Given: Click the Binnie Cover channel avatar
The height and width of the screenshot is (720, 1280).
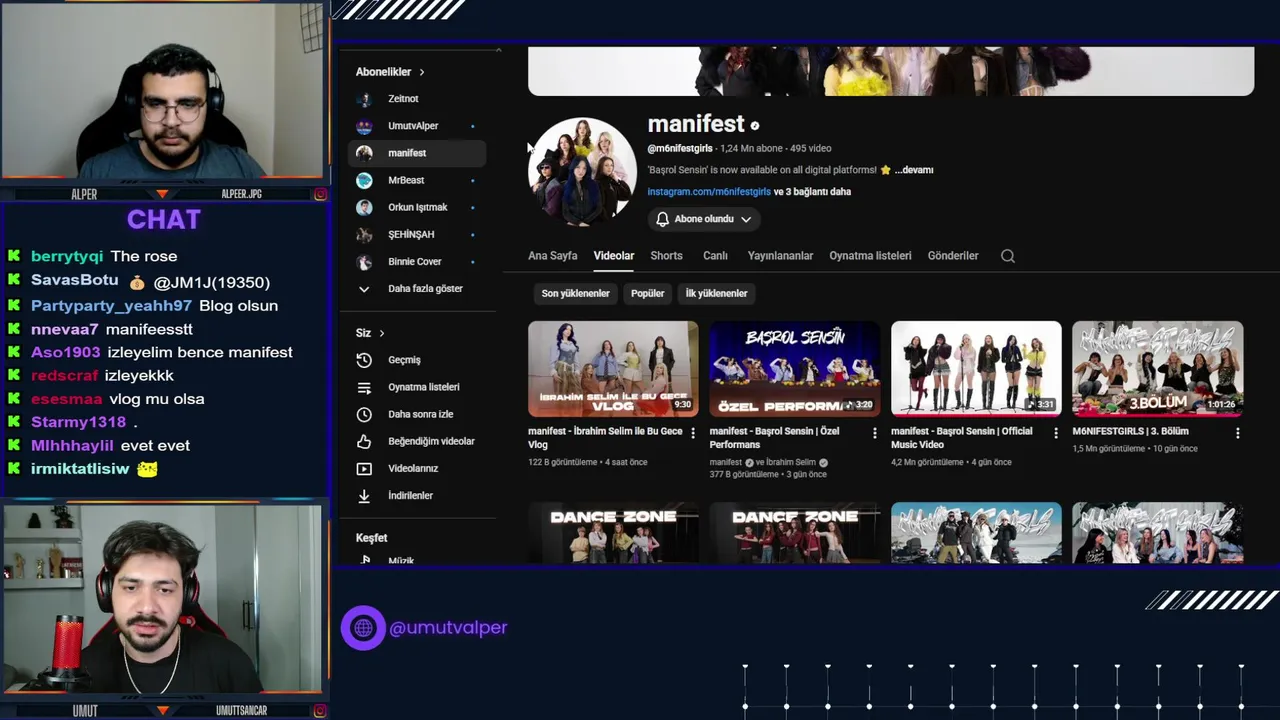Looking at the screenshot, I should (x=364, y=261).
